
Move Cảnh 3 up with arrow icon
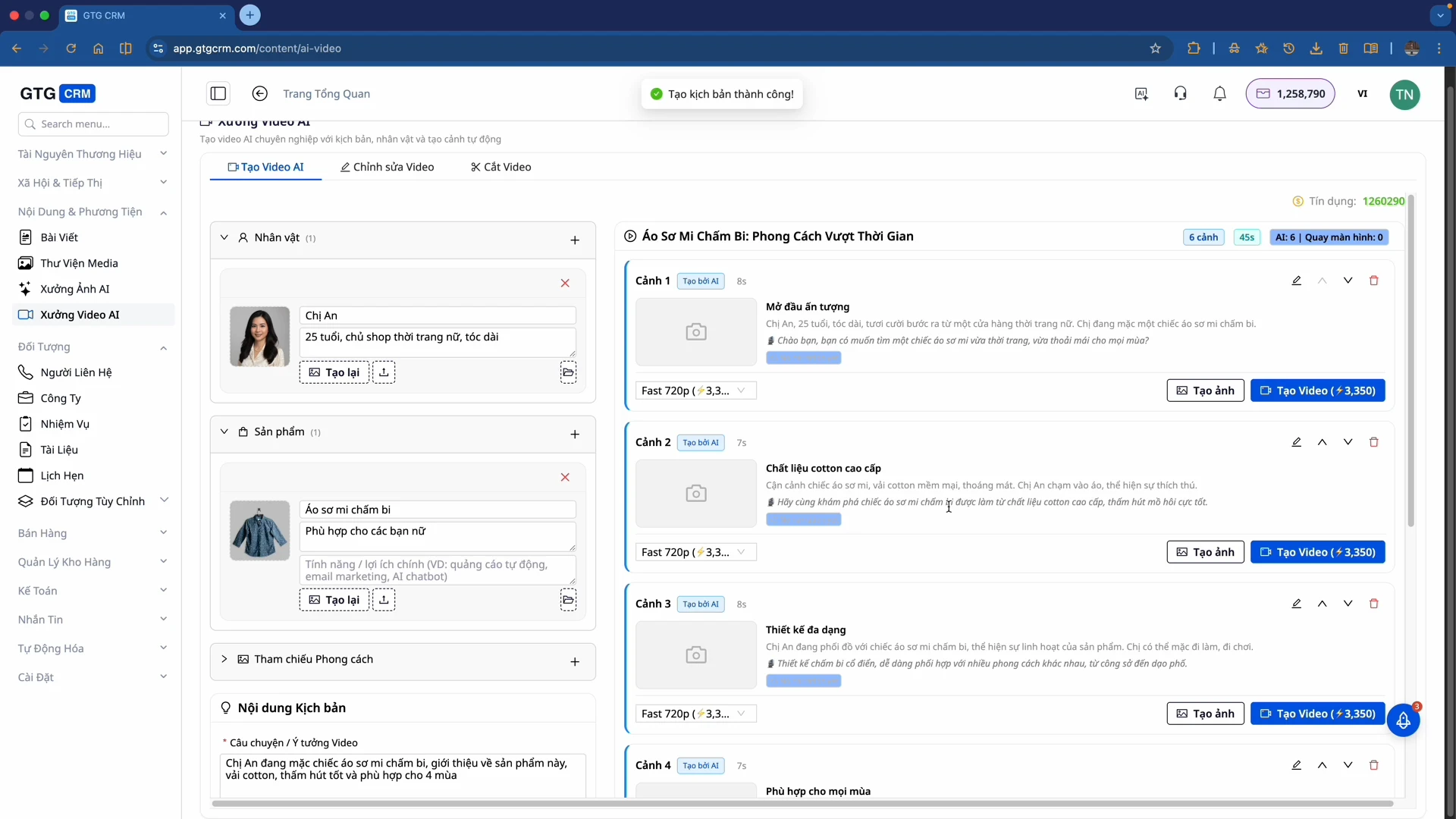pyautogui.click(x=1322, y=604)
